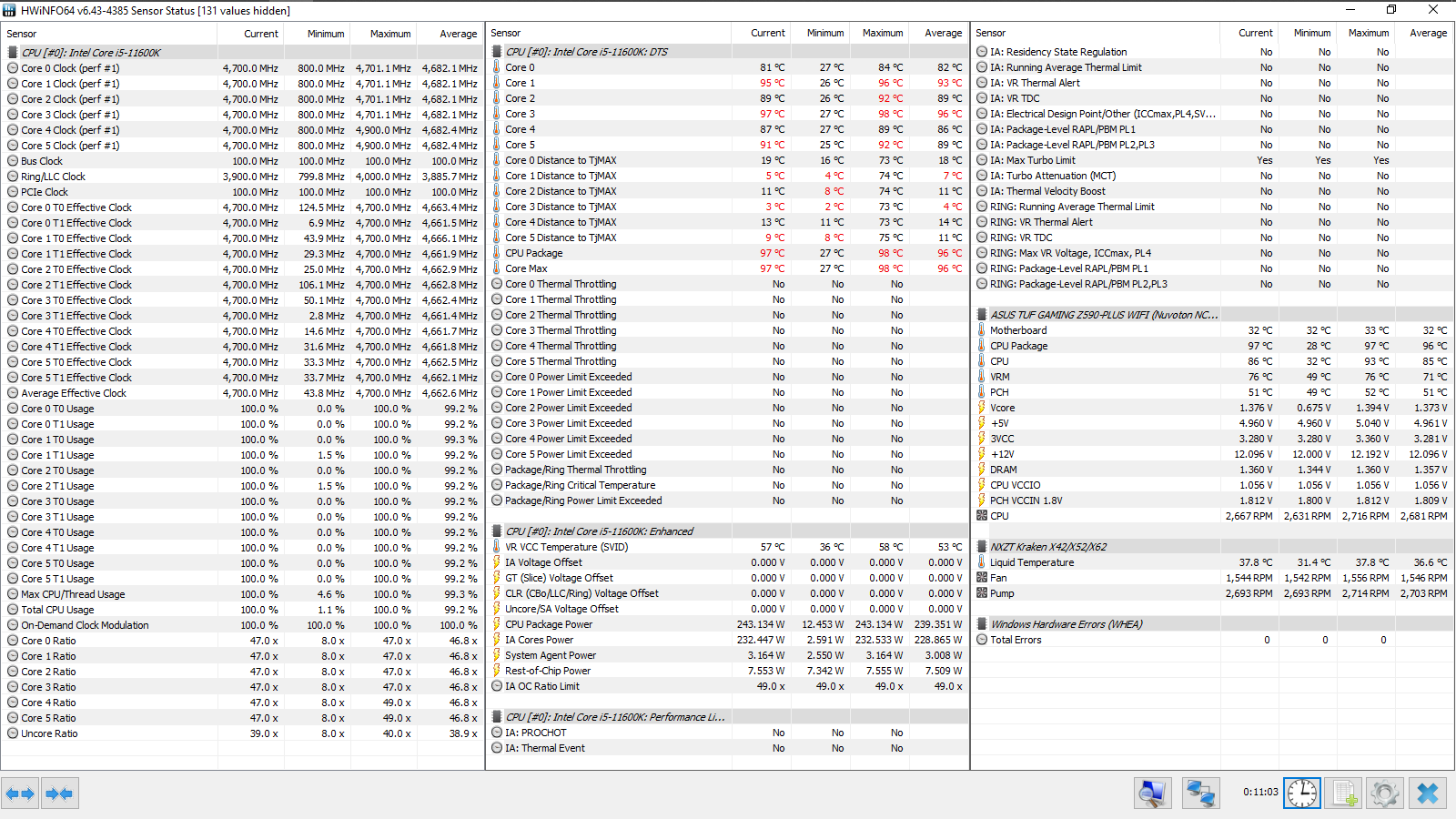1456x819 pixels.
Task: Select the Core 0 Clock (perf #1) row
Action: coord(242,68)
